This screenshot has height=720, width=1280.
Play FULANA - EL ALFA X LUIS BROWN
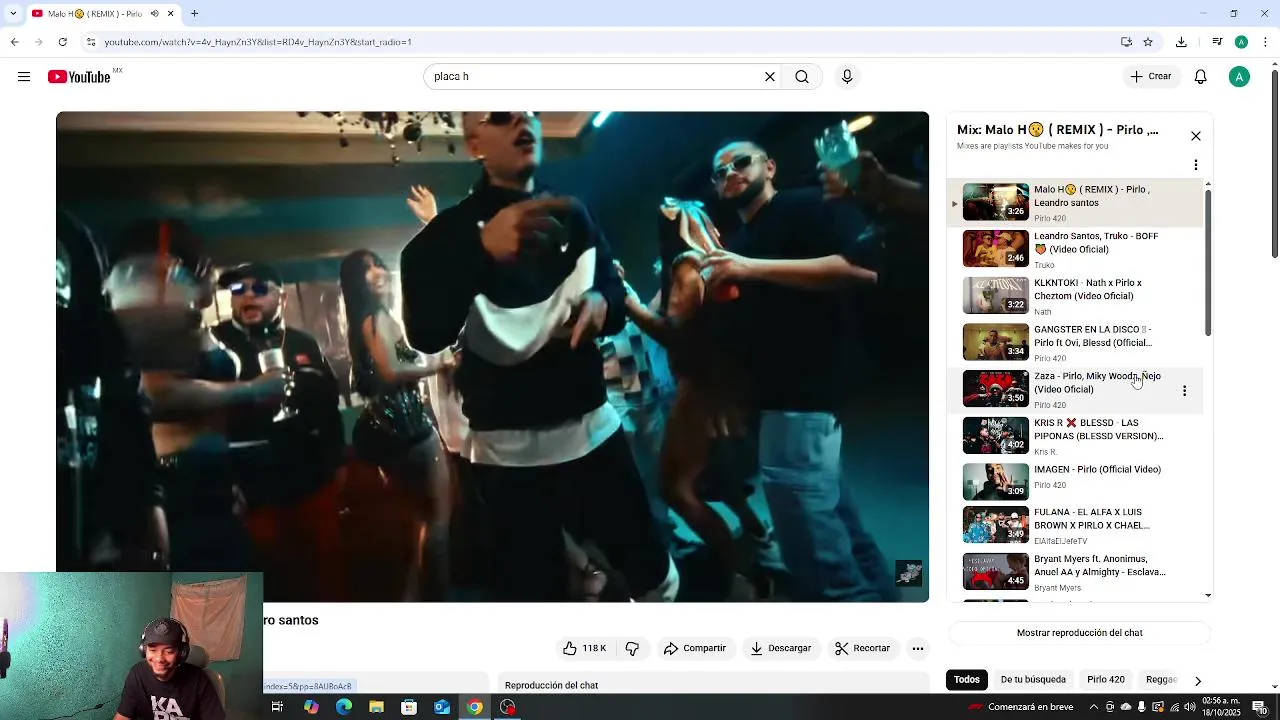coord(1075,526)
